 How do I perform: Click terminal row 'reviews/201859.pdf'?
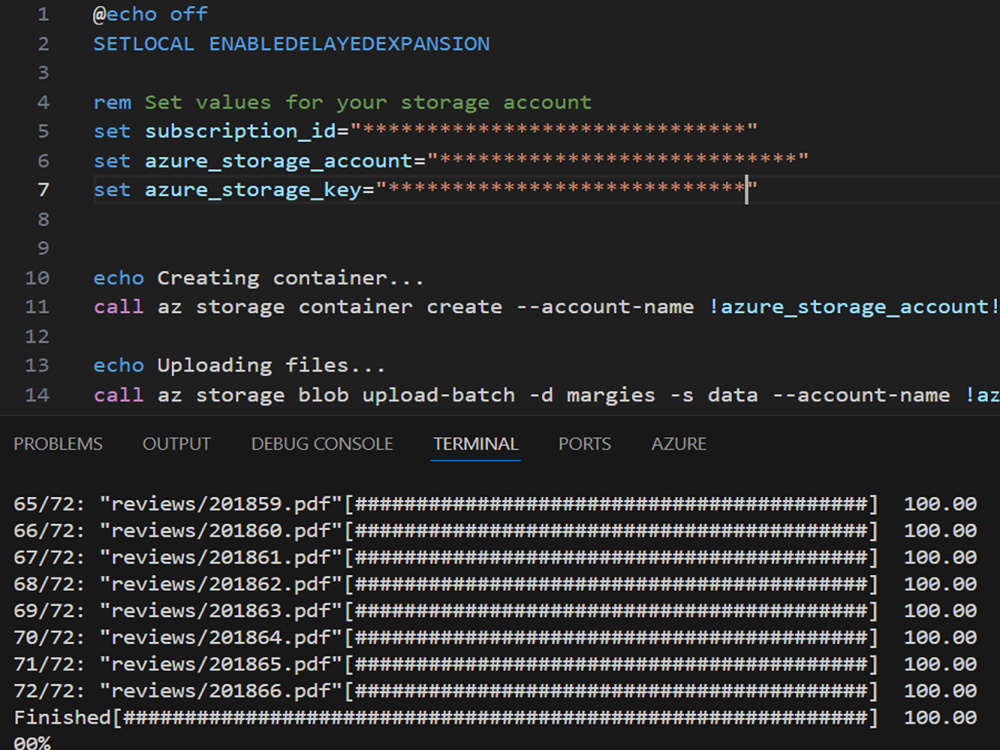(495, 504)
